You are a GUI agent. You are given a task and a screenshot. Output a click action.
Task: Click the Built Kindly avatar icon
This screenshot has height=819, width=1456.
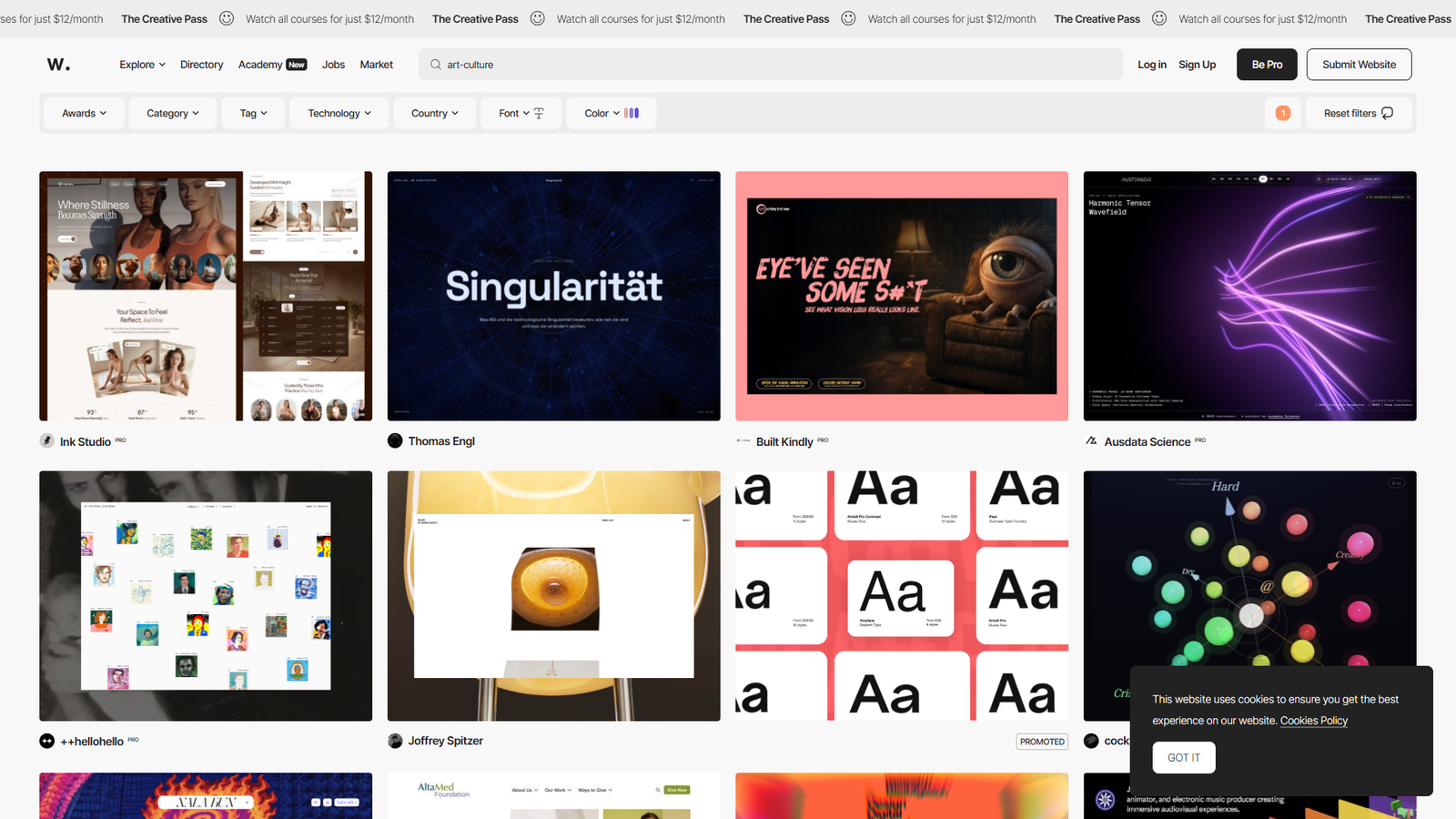pyautogui.click(x=743, y=440)
